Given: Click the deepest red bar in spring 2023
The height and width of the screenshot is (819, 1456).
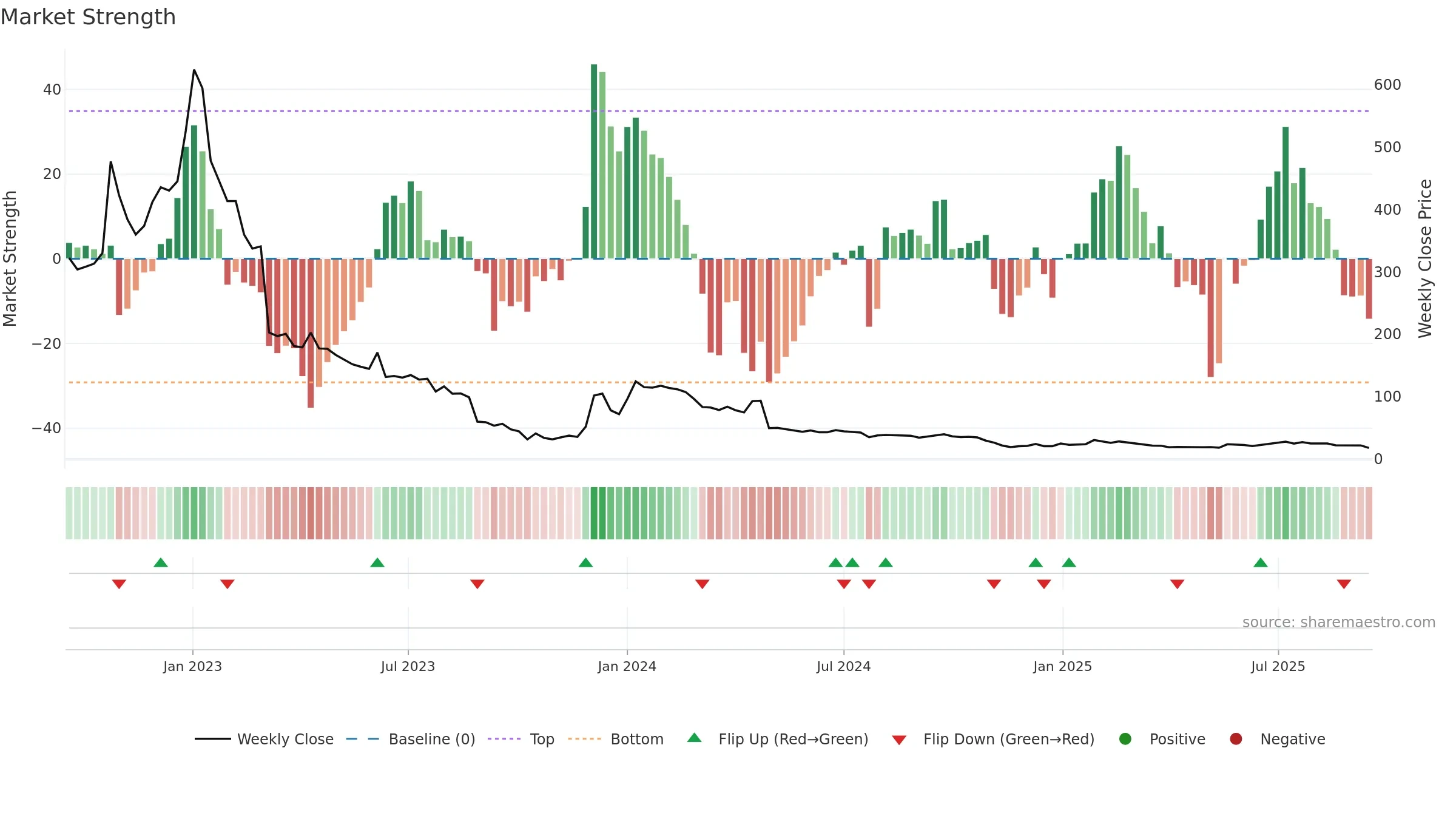Looking at the screenshot, I should coord(311,333).
